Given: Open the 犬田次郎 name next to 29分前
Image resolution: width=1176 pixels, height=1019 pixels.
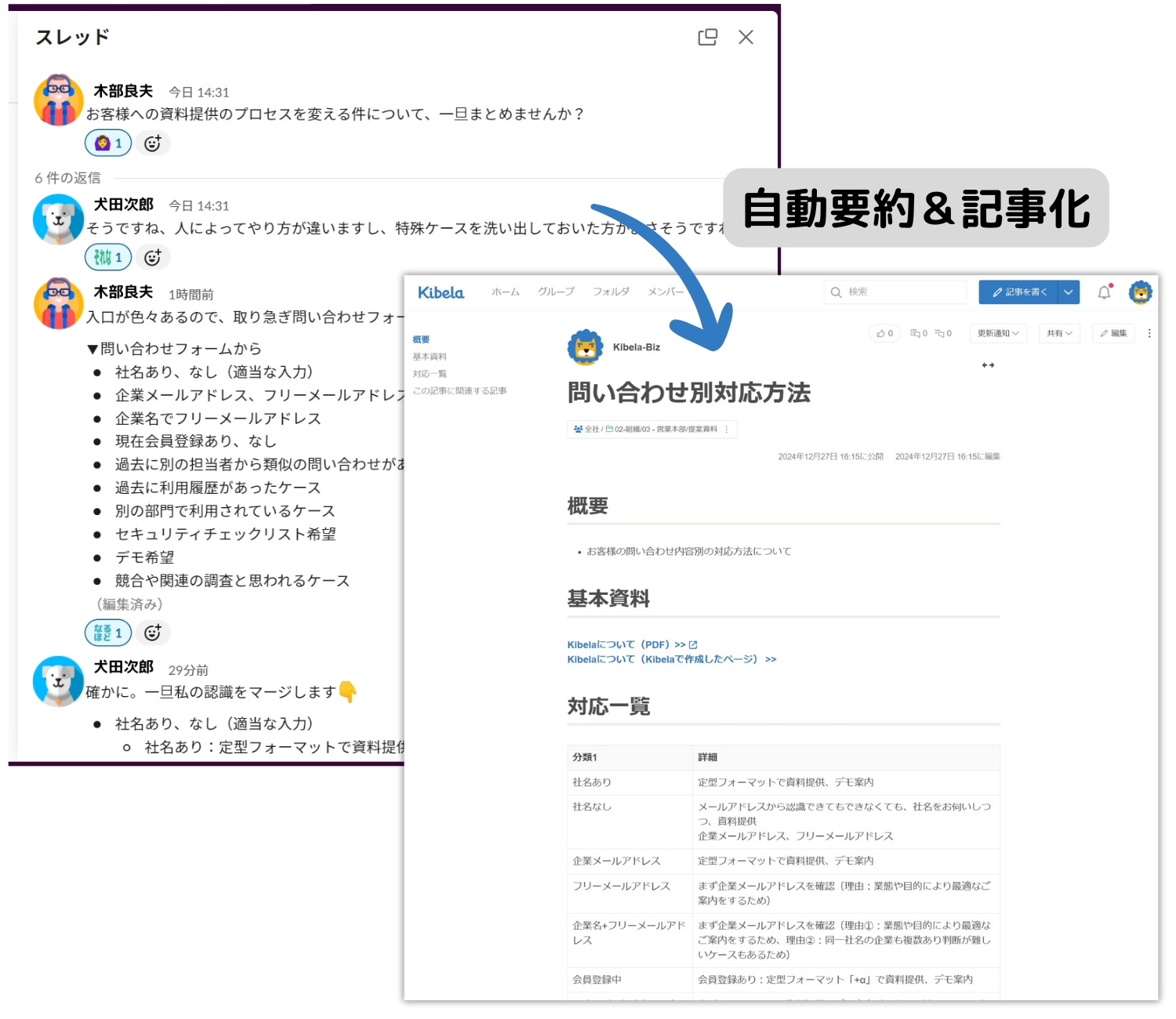Looking at the screenshot, I should 123,667.
